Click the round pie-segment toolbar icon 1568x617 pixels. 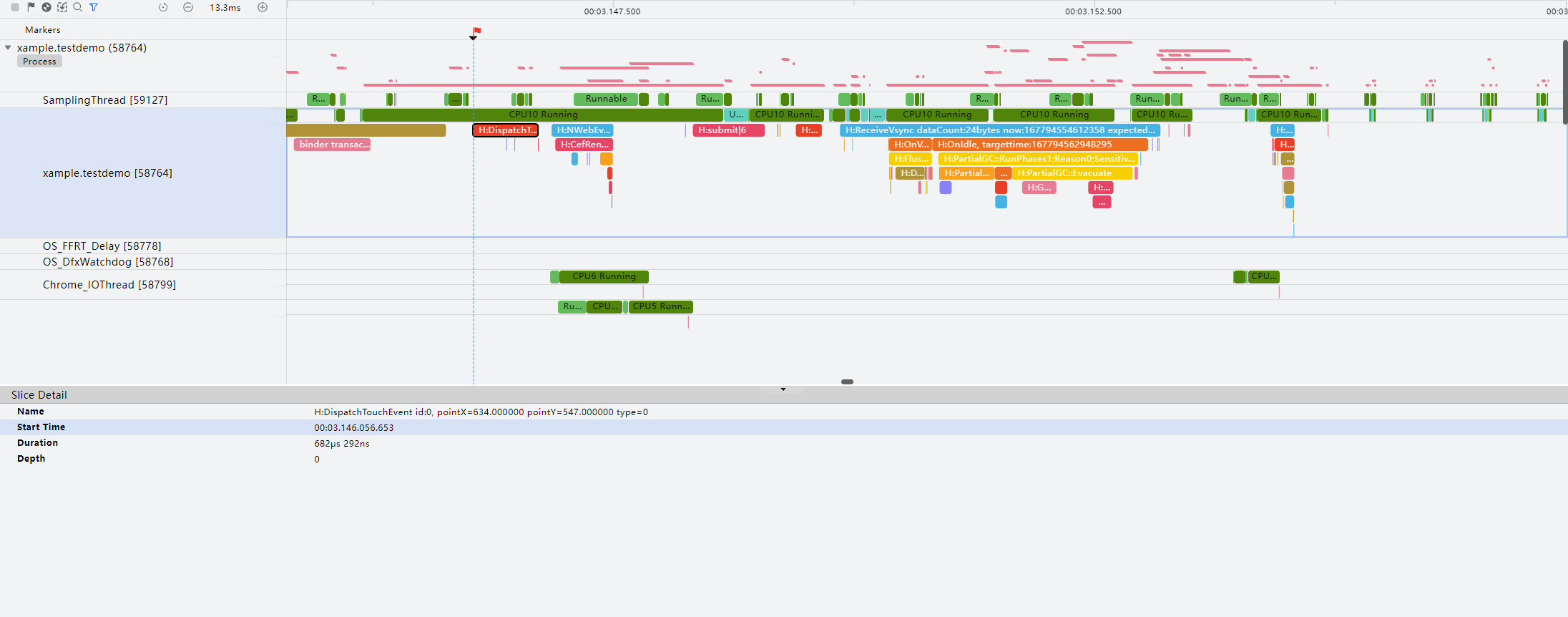click(x=46, y=7)
